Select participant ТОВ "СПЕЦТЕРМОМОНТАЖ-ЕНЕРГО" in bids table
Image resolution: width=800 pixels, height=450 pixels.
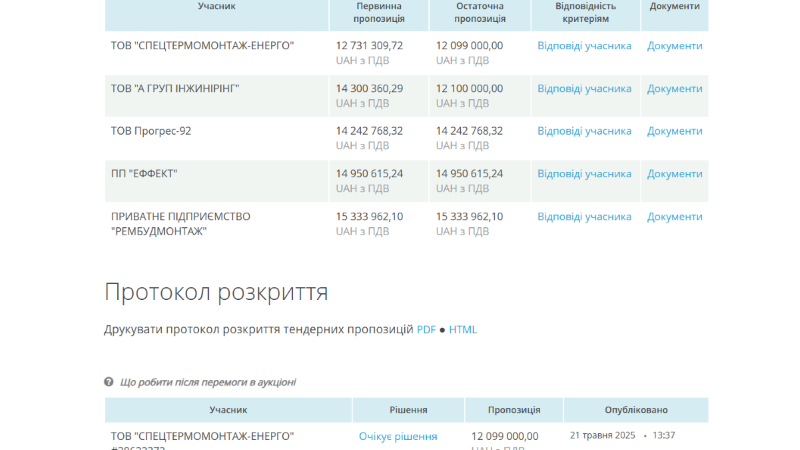click(203, 45)
